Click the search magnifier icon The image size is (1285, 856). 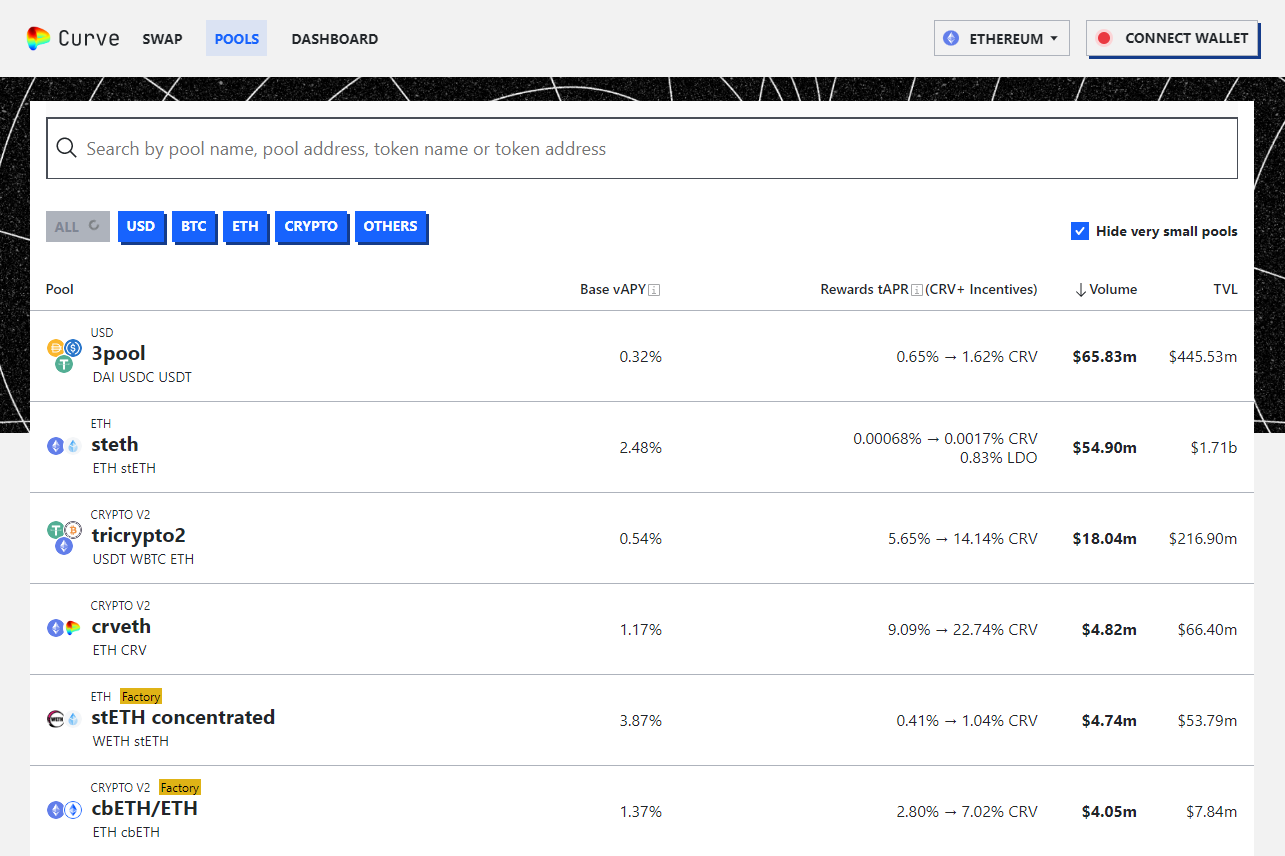point(66,148)
